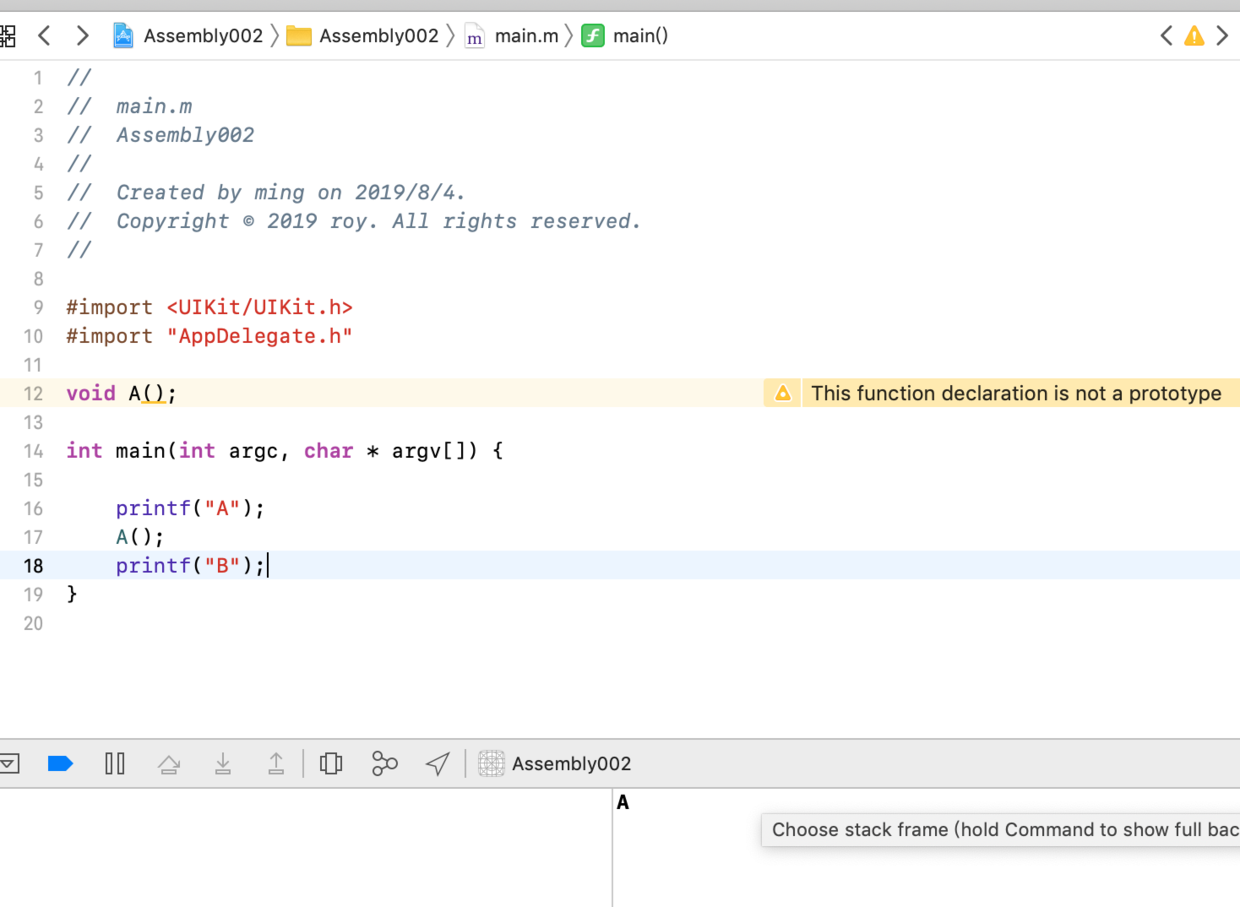Image resolution: width=1240 pixels, height=907 pixels.
Task: Open 'This function declaration is not a prototype' warning
Action: [1016, 393]
